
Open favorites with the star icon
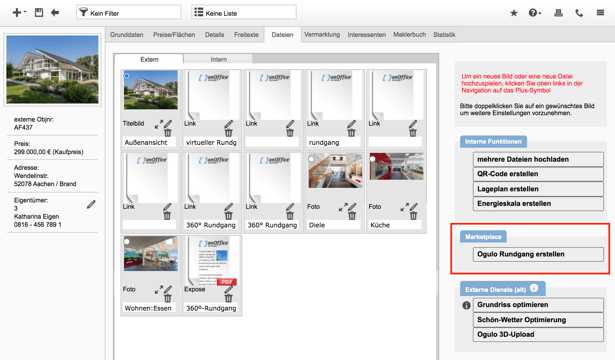(514, 13)
